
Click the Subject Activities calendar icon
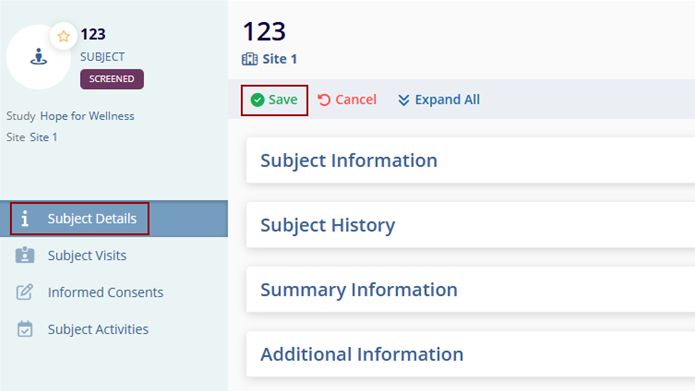(25, 329)
